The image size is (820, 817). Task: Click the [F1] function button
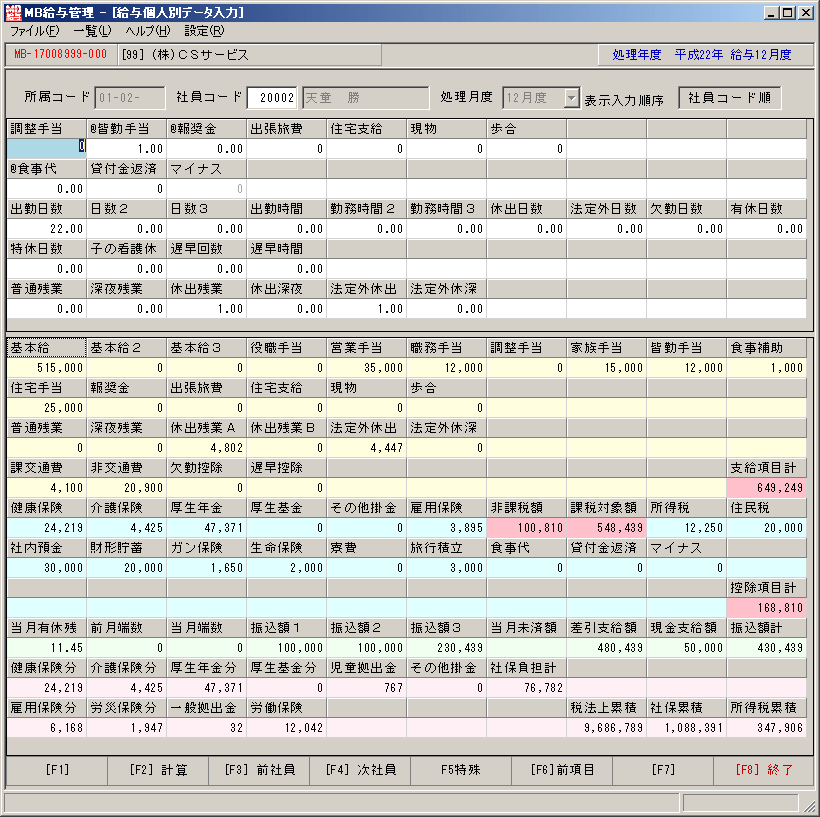click(57, 770)
